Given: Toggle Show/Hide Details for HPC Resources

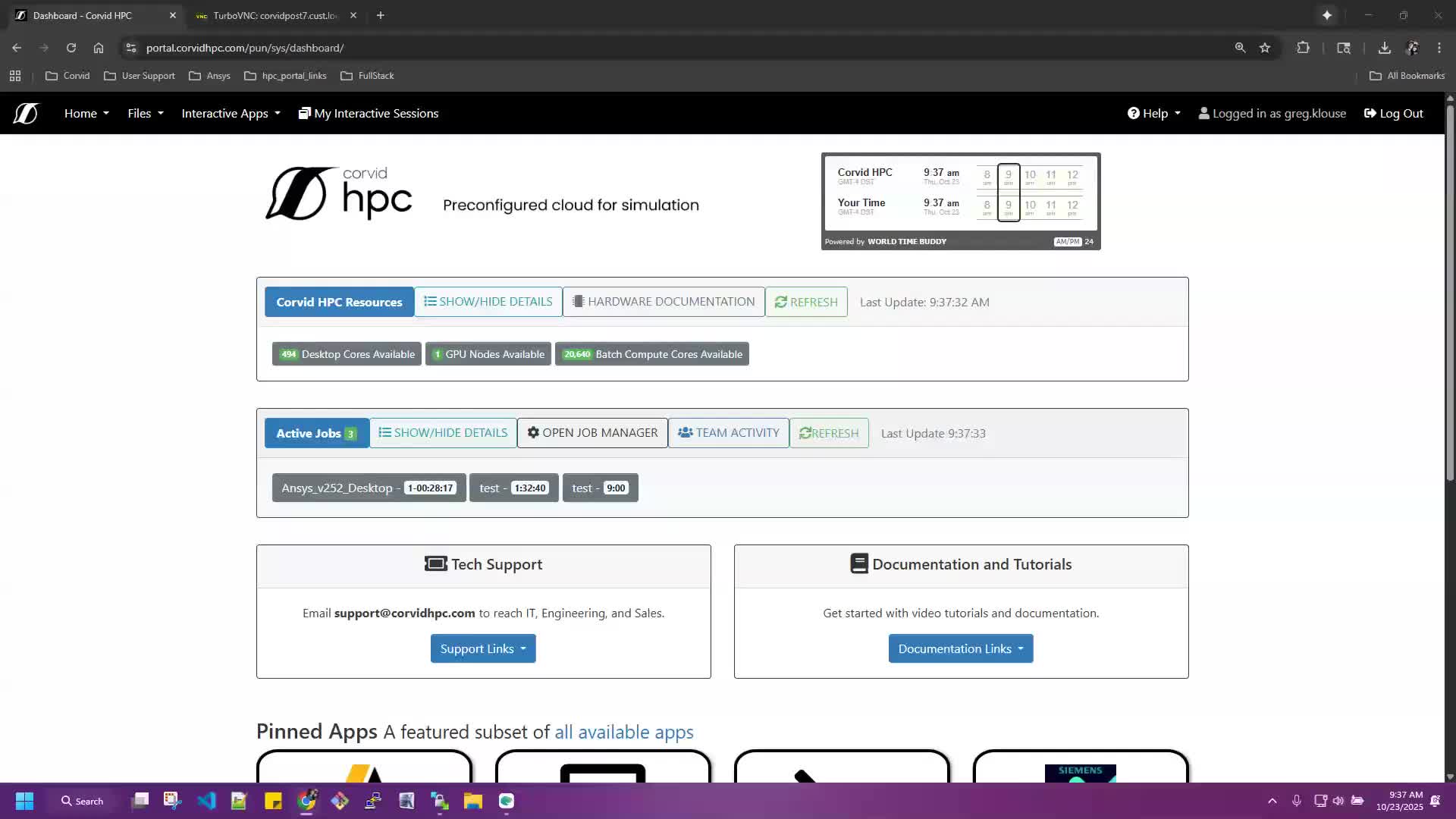Looking at the screenshot, I should pyautogui.click(x=488, y=302).
